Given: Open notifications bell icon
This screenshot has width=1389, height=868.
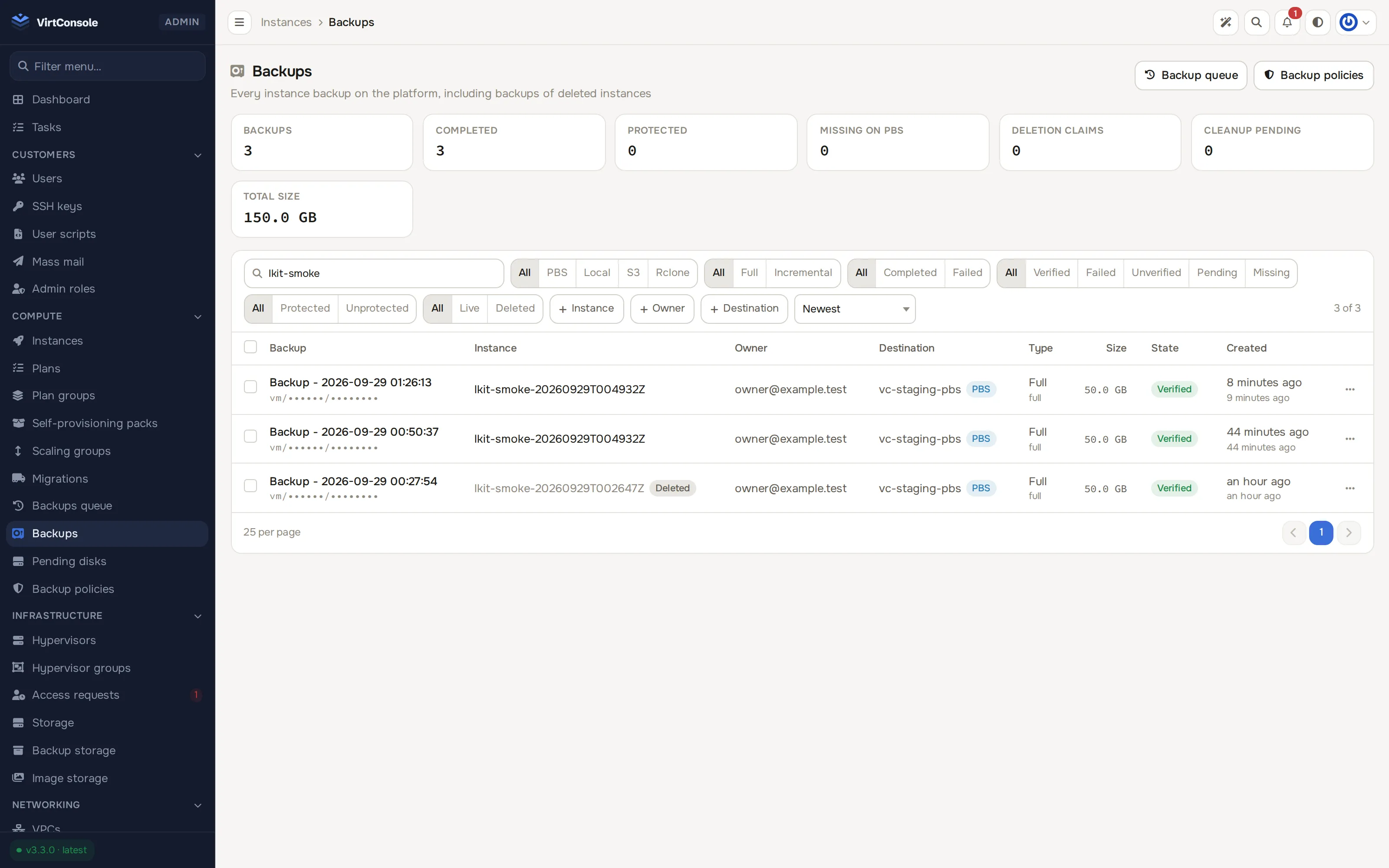Looking at the screenshot, I should (x=1287, y=23).
